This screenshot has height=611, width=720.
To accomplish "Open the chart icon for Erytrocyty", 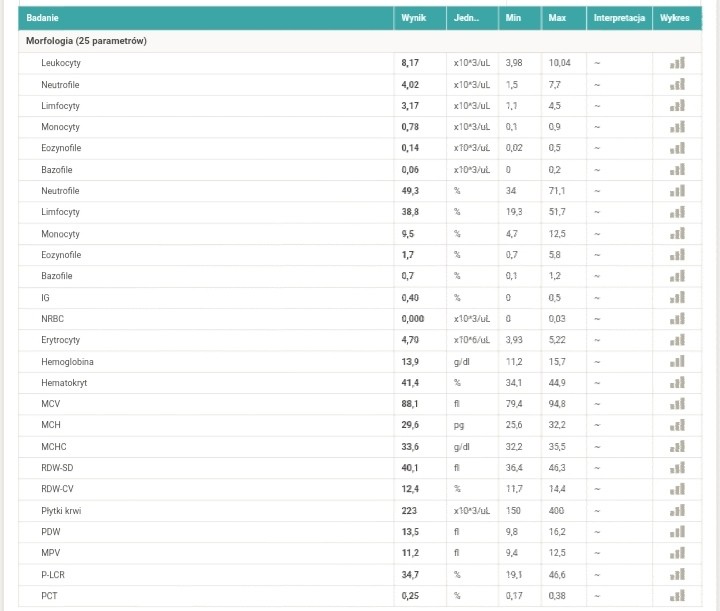I will pos(677,340).
